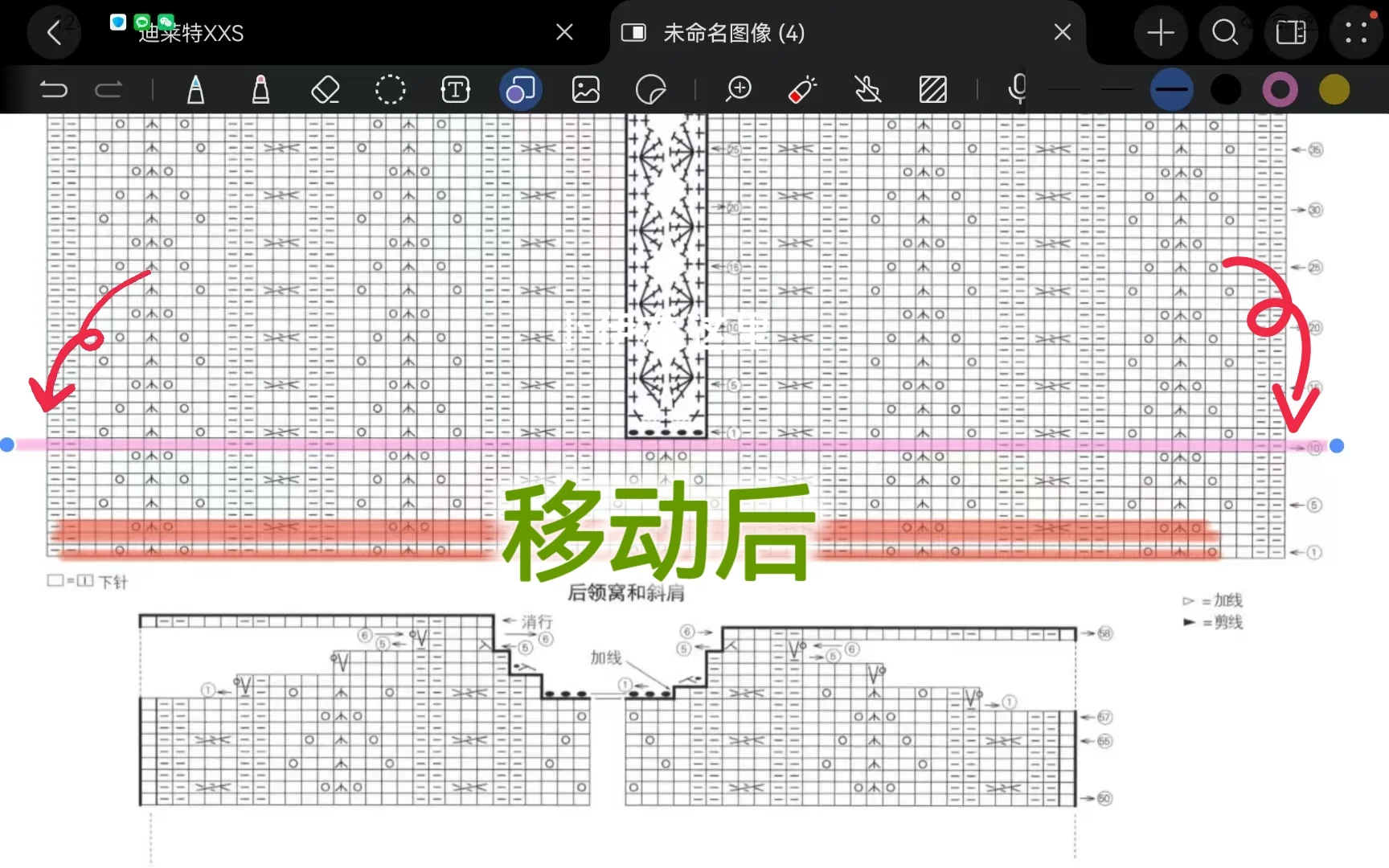
Task: Select the Pen tool
Action: (195, 90)
